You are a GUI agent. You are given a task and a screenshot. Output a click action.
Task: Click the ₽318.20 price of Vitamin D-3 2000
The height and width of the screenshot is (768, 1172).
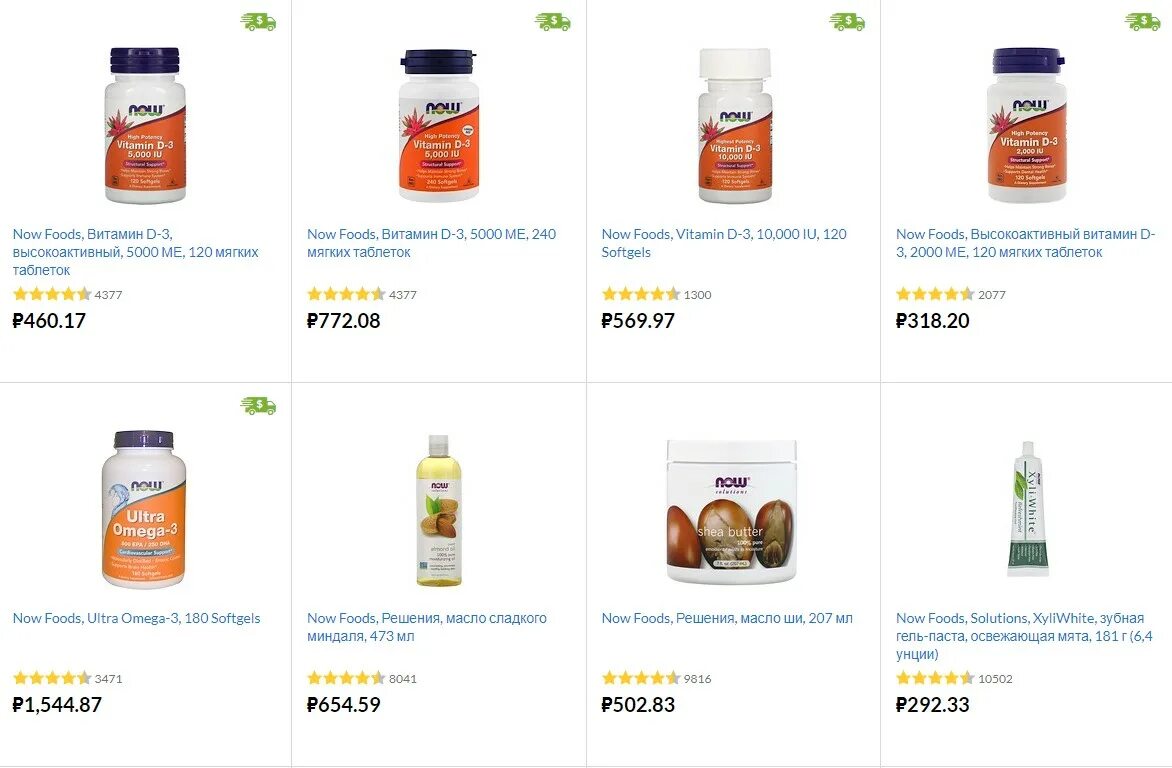[933, 321]
